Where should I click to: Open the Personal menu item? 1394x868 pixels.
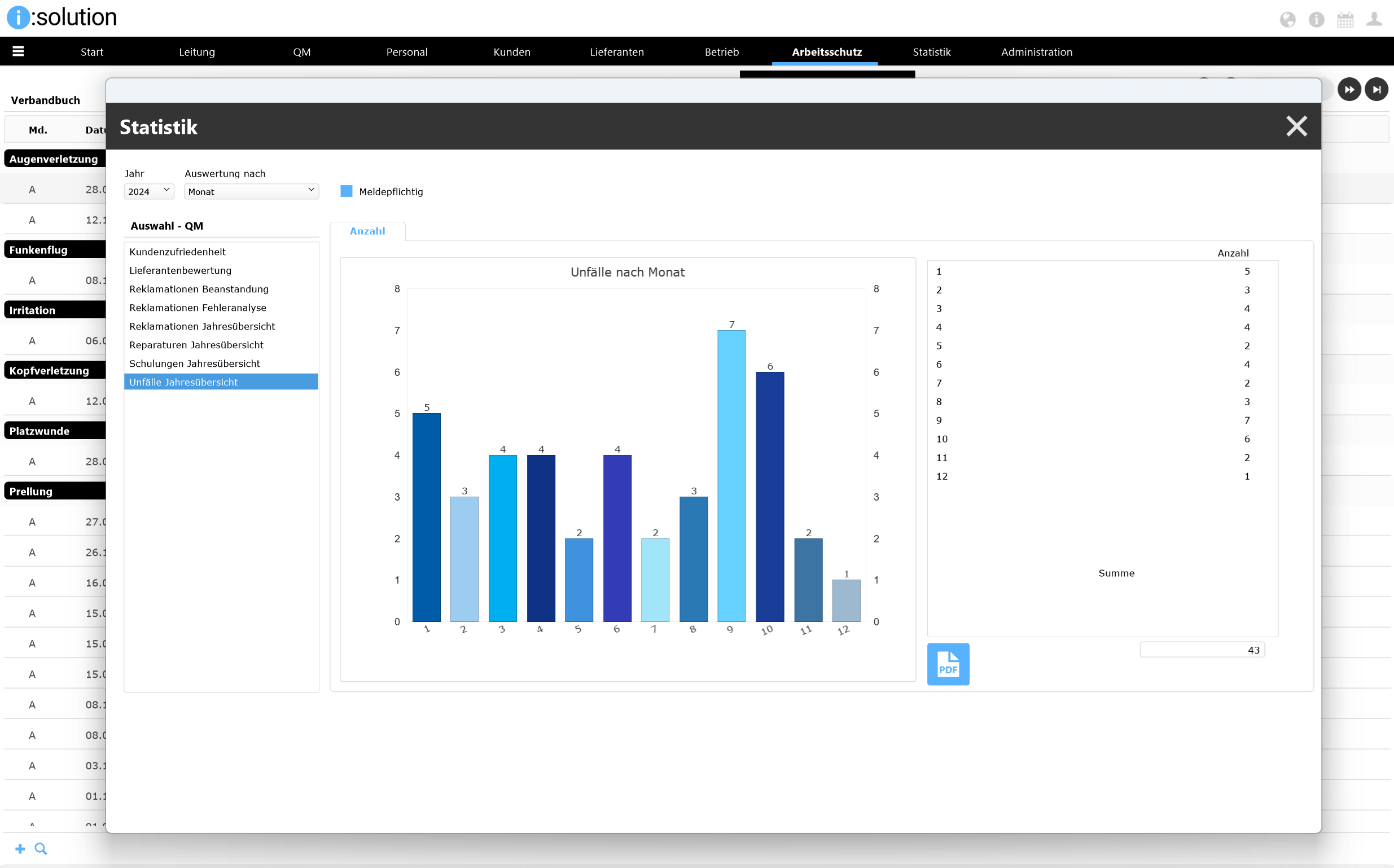click(x=406, y=52)
